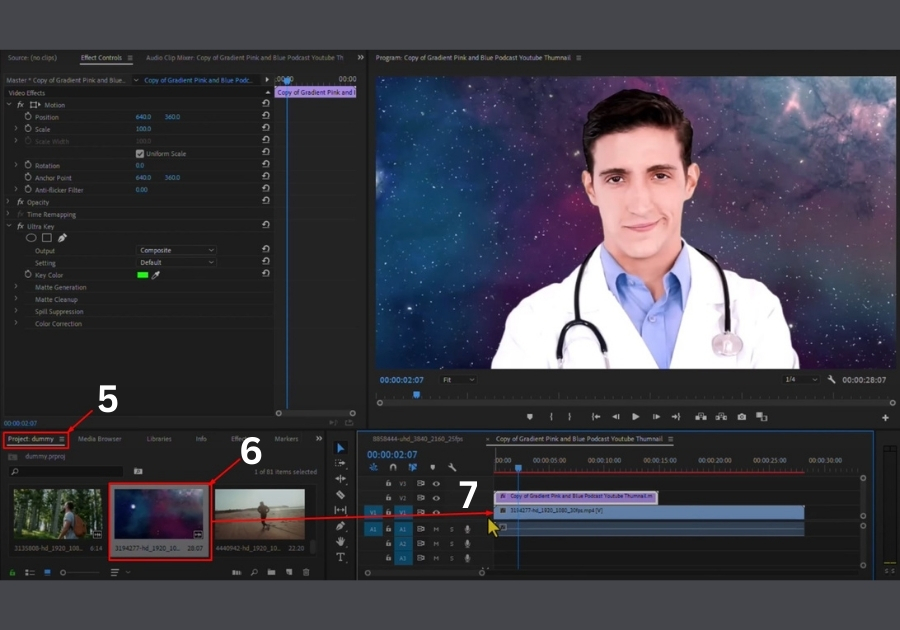This screenshot has width=900, height=630.
Task: Select the Ripple Edit tool
Action: coord(340,479)
